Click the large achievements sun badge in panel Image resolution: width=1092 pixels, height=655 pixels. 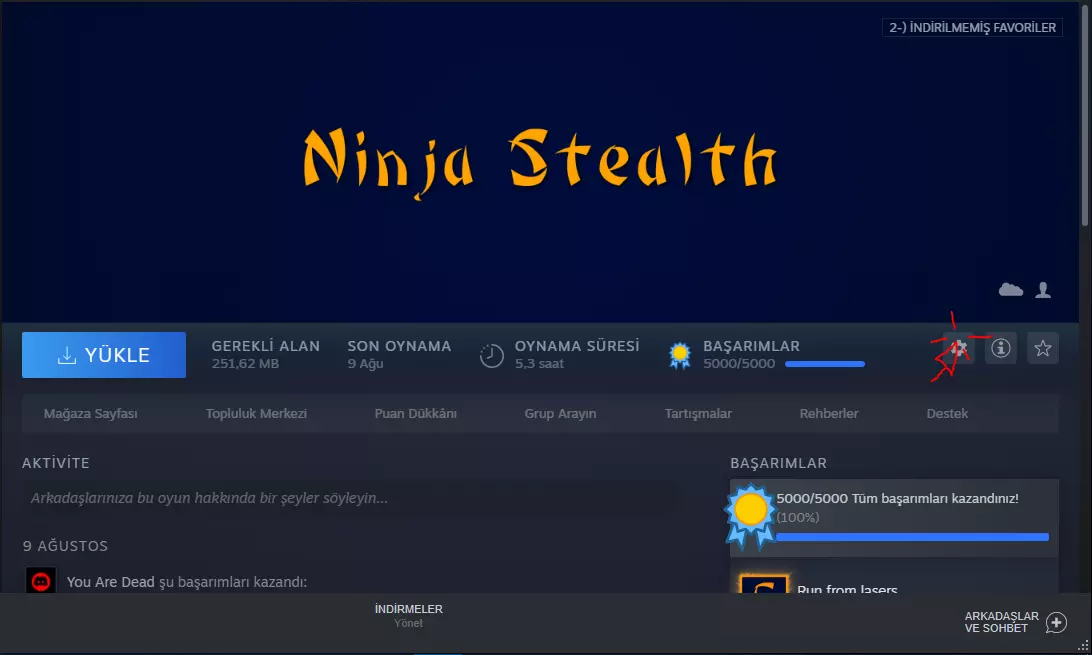click(x=750, y=515)
